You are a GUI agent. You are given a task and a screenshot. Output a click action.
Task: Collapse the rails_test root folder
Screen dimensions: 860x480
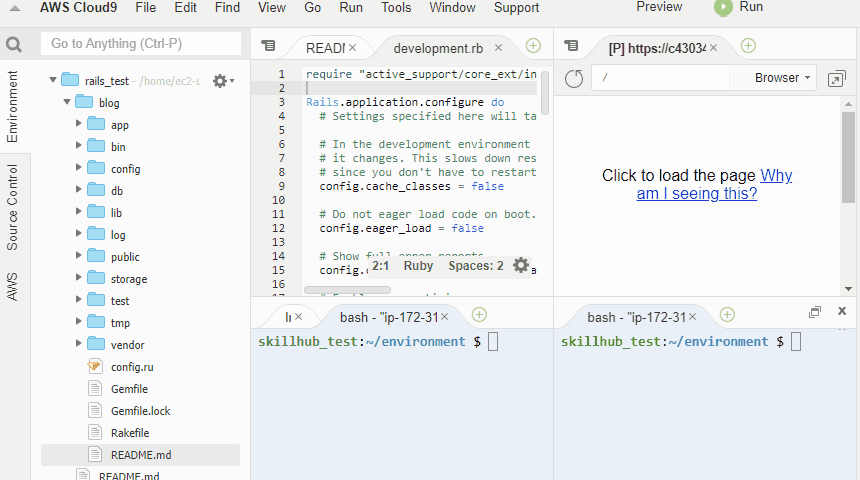coord(53,80)
